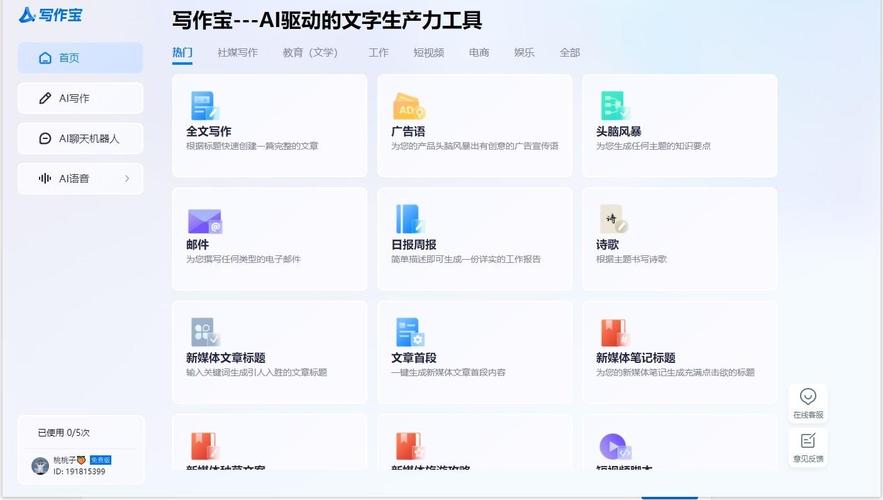Screen dimensions: 883x500
Task: Click the 新媒体笔记标题 red book icon
Action: (613, 332)
